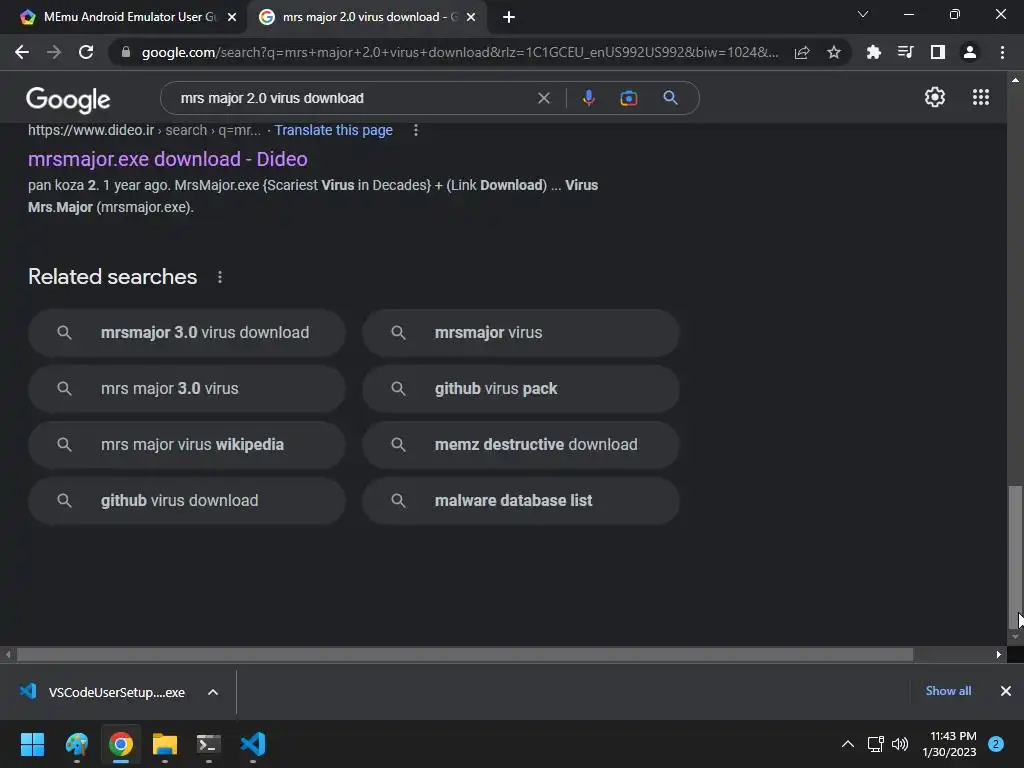1024x768 pixels.
Task: Open Chrome three-dot menu
Action: pyautogui.click(x=1002, y=52)
